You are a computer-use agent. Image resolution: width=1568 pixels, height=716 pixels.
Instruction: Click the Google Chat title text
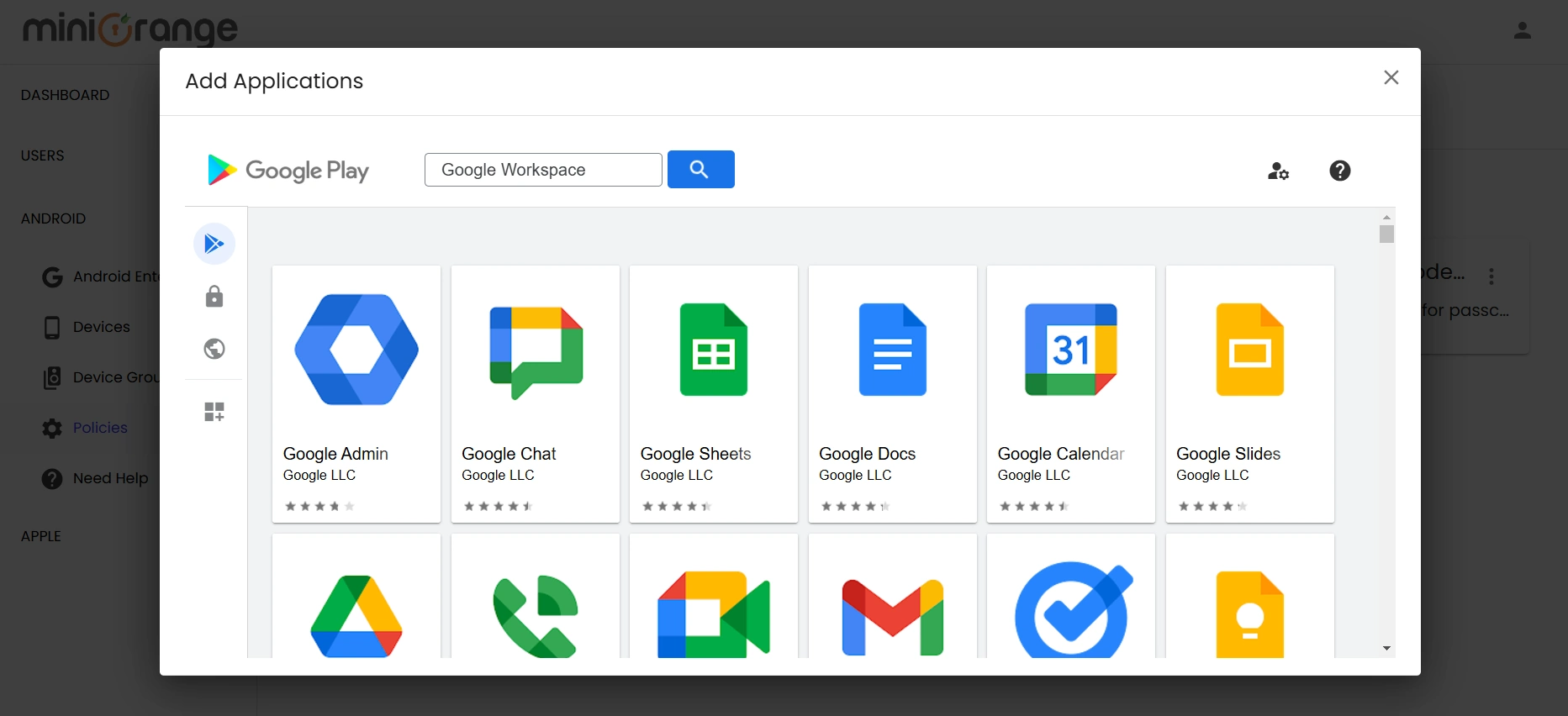(x=509, y=454)
